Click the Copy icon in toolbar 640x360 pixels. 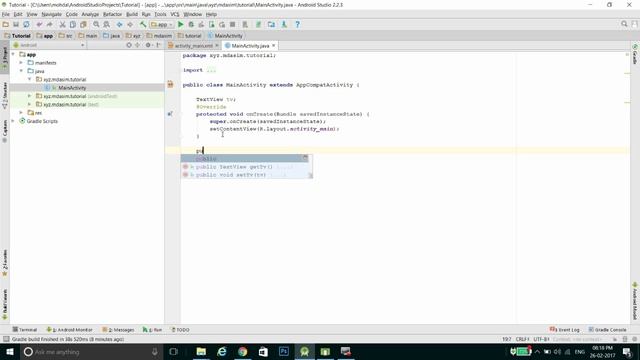pos(73,24)
